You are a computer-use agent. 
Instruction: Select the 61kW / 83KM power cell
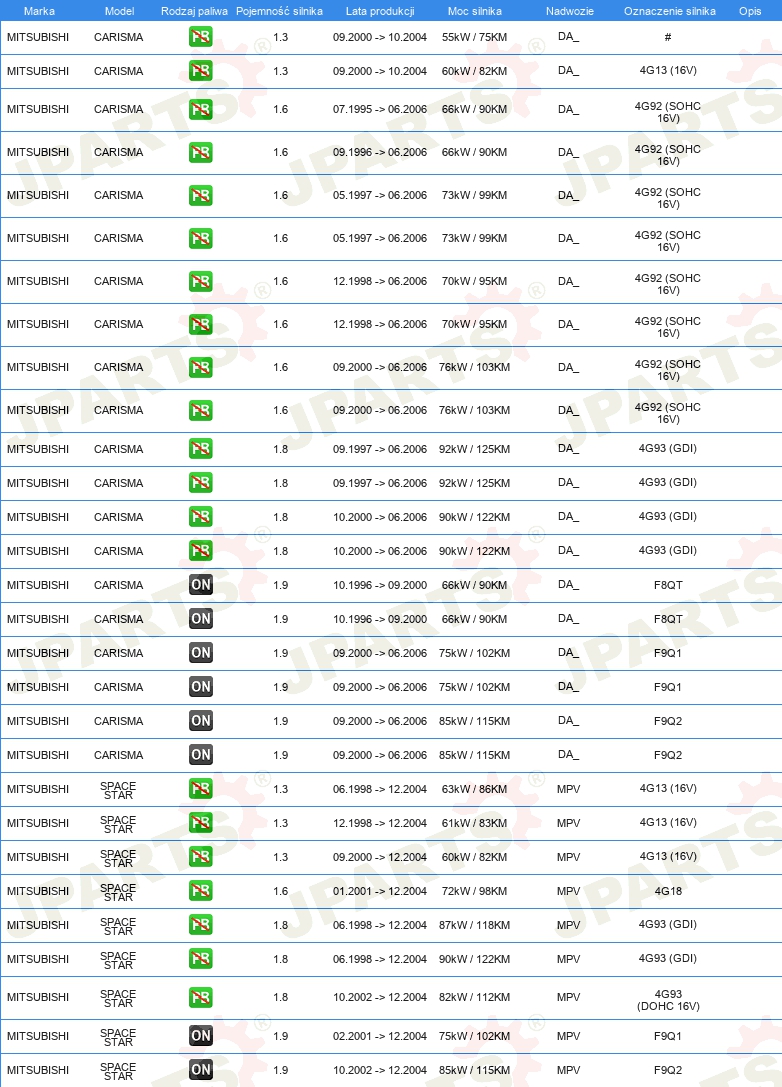[474, 823]
